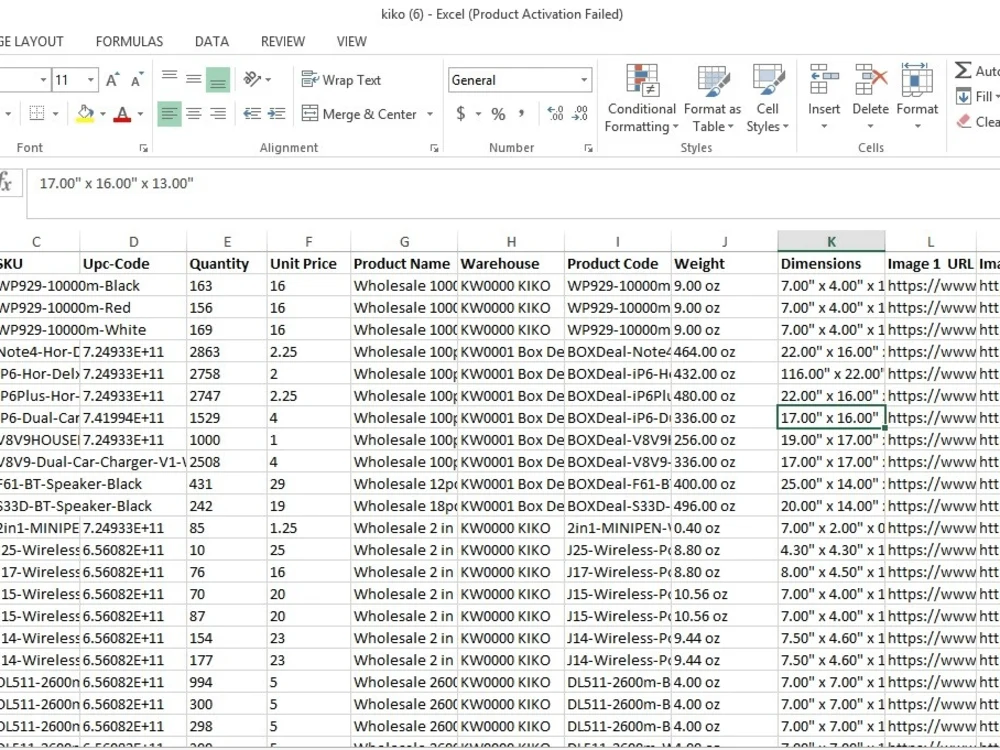Align the cell text to the right
Image resolution: width=1000 pixels, height=750 pixels.
click(217, 114)
